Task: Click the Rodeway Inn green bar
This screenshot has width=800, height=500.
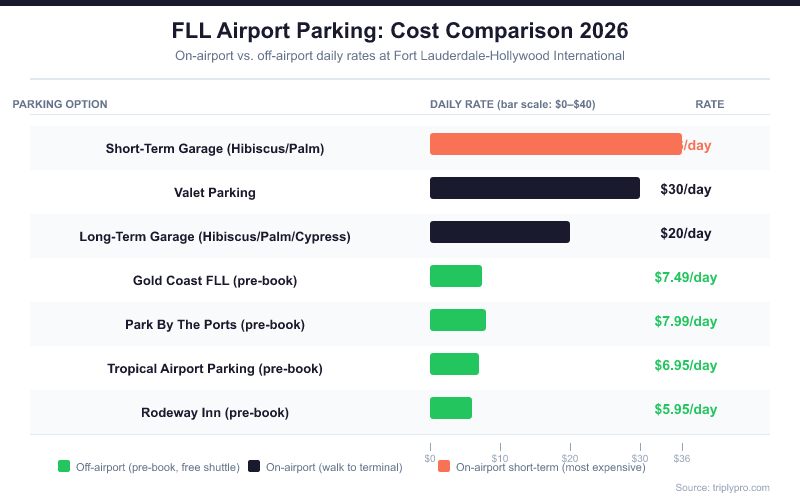Action: click(451, 408)
